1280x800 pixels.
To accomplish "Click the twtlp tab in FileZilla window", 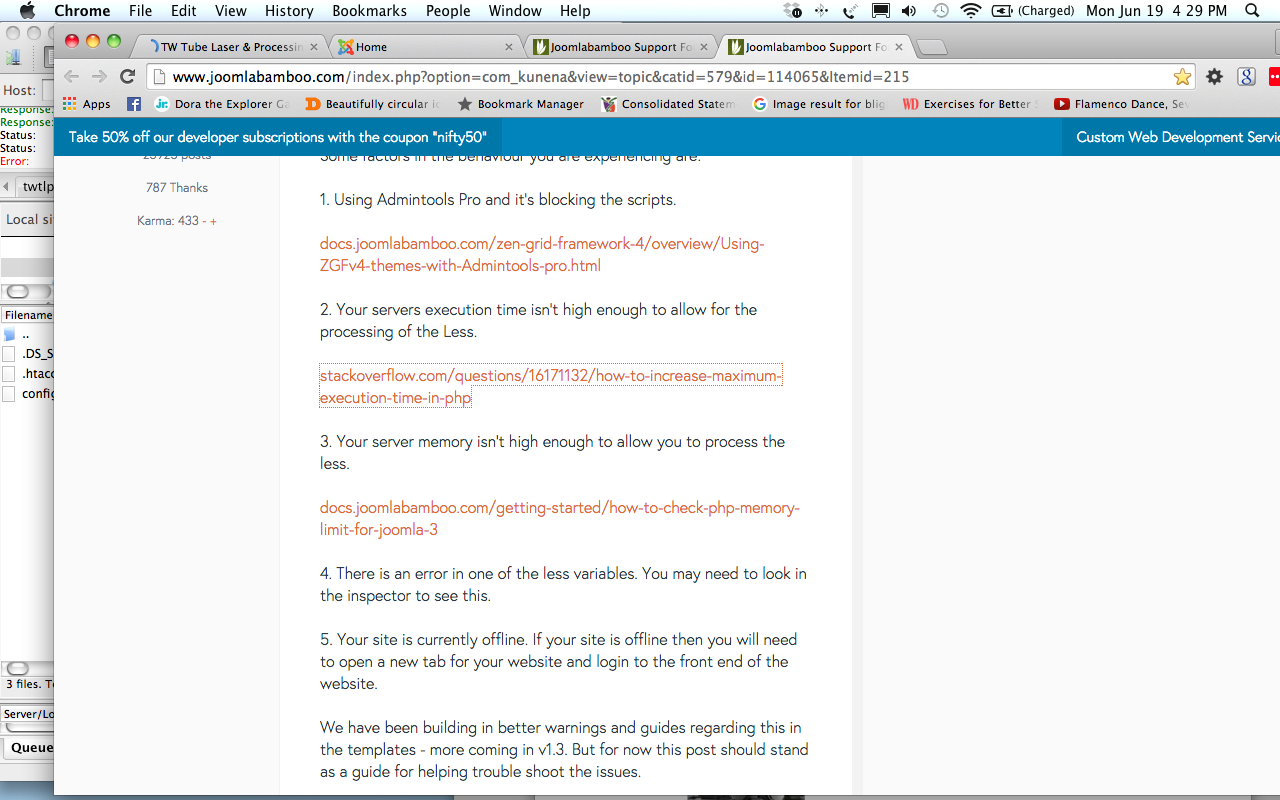I will point(37,187).
